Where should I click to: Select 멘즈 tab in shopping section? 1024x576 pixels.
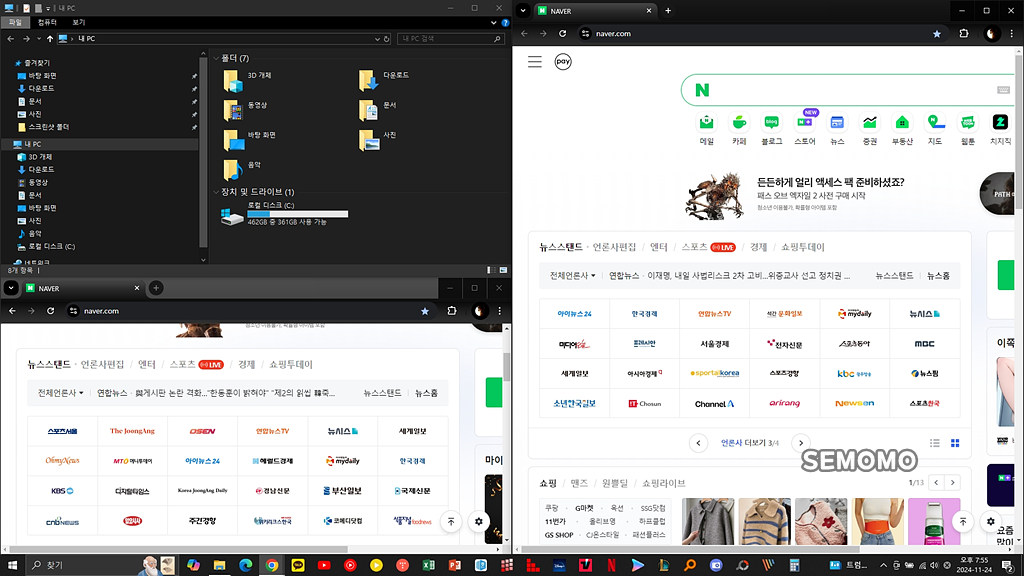pos(579,483)
